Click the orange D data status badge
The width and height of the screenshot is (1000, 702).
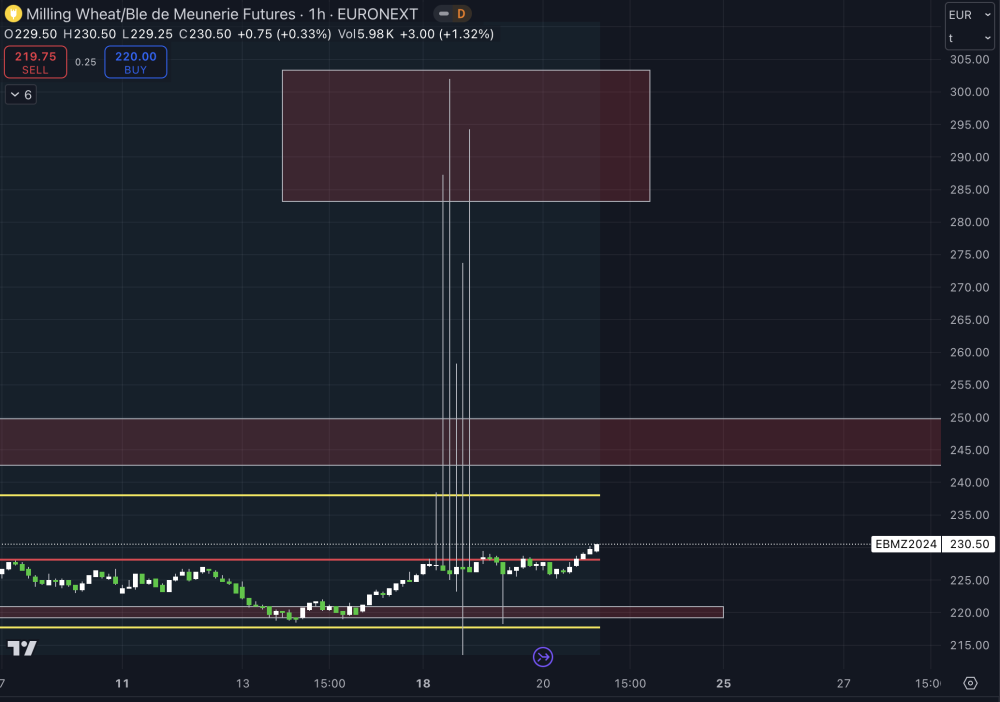pyautogui.click(x=461, y=14)
